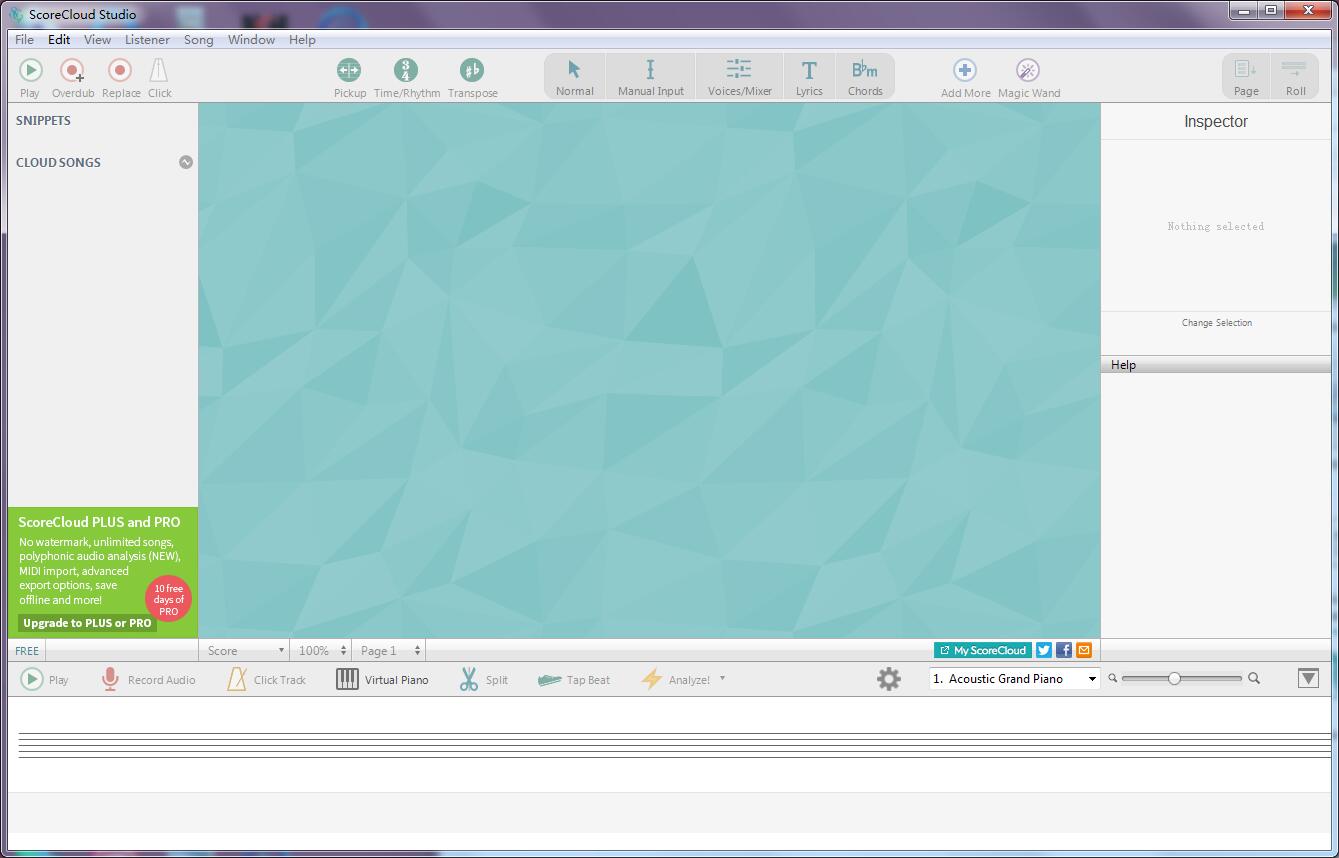Image resolution: width=1339 pixels, height=858 pixels.
Task: Toggle the metronome Click button
Action: (x=159, y=71)
